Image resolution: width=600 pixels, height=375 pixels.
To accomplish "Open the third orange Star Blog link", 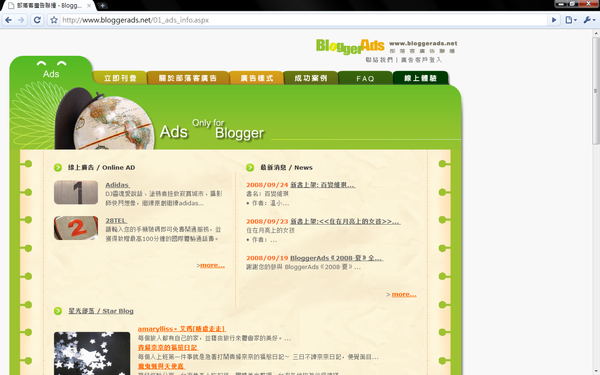I will pyautogui.click(x=161, y=366).
